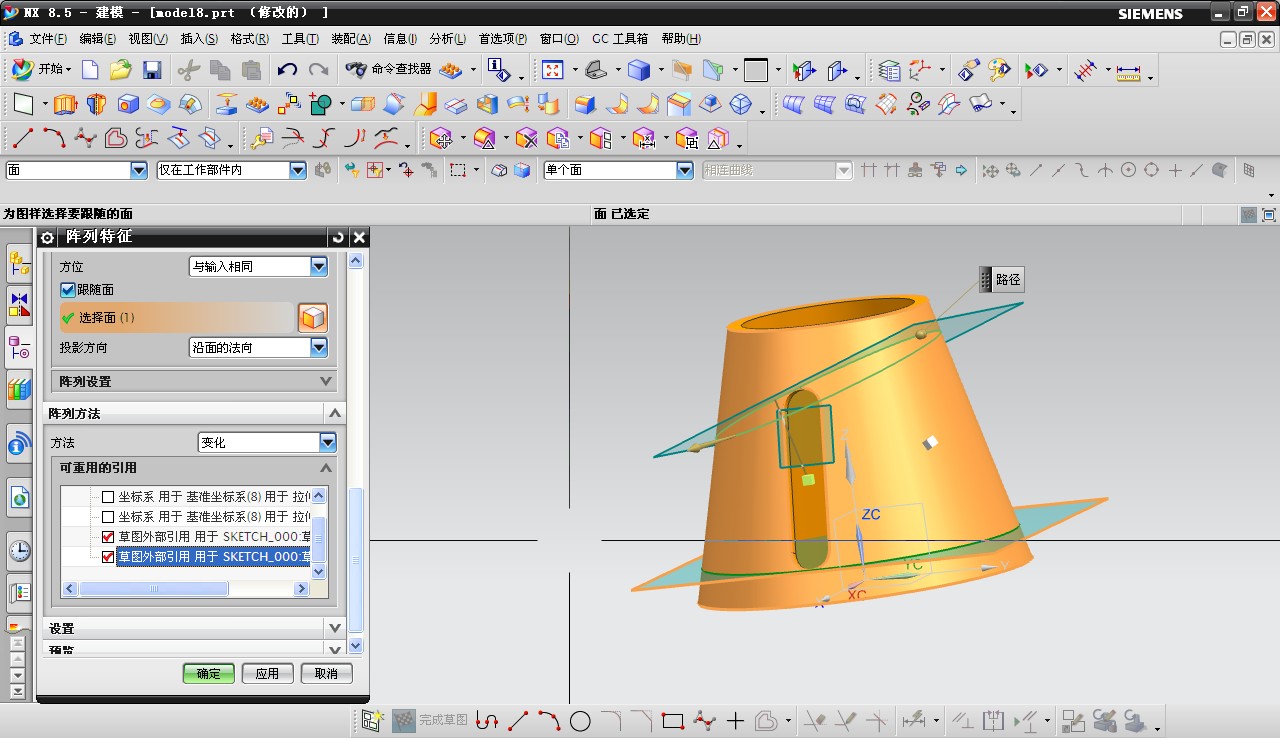This screenshot has height=738, width=1280.
Task: Collapse the 可重用的引用 section
Action: pyautogui.click(x=194, y=468)
